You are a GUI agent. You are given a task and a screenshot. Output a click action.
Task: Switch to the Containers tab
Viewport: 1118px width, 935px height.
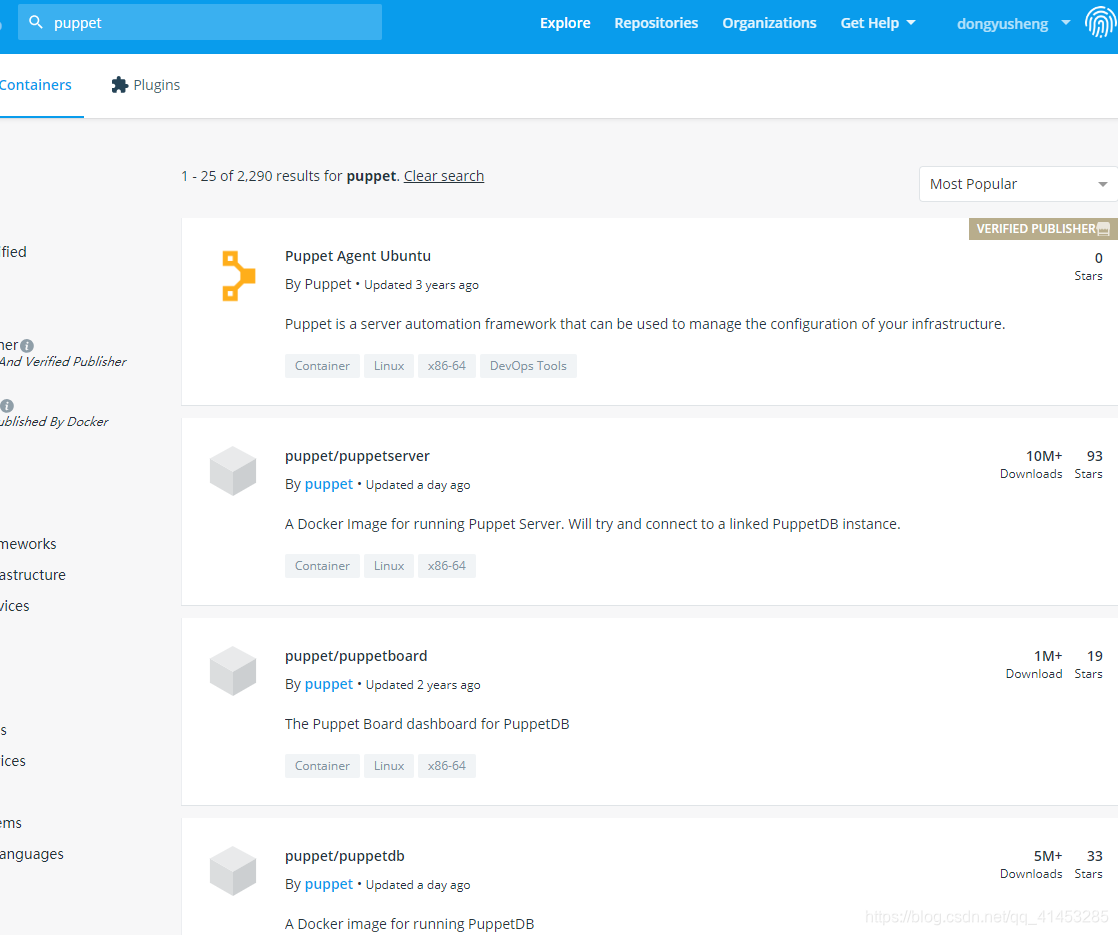click(36, 85)
